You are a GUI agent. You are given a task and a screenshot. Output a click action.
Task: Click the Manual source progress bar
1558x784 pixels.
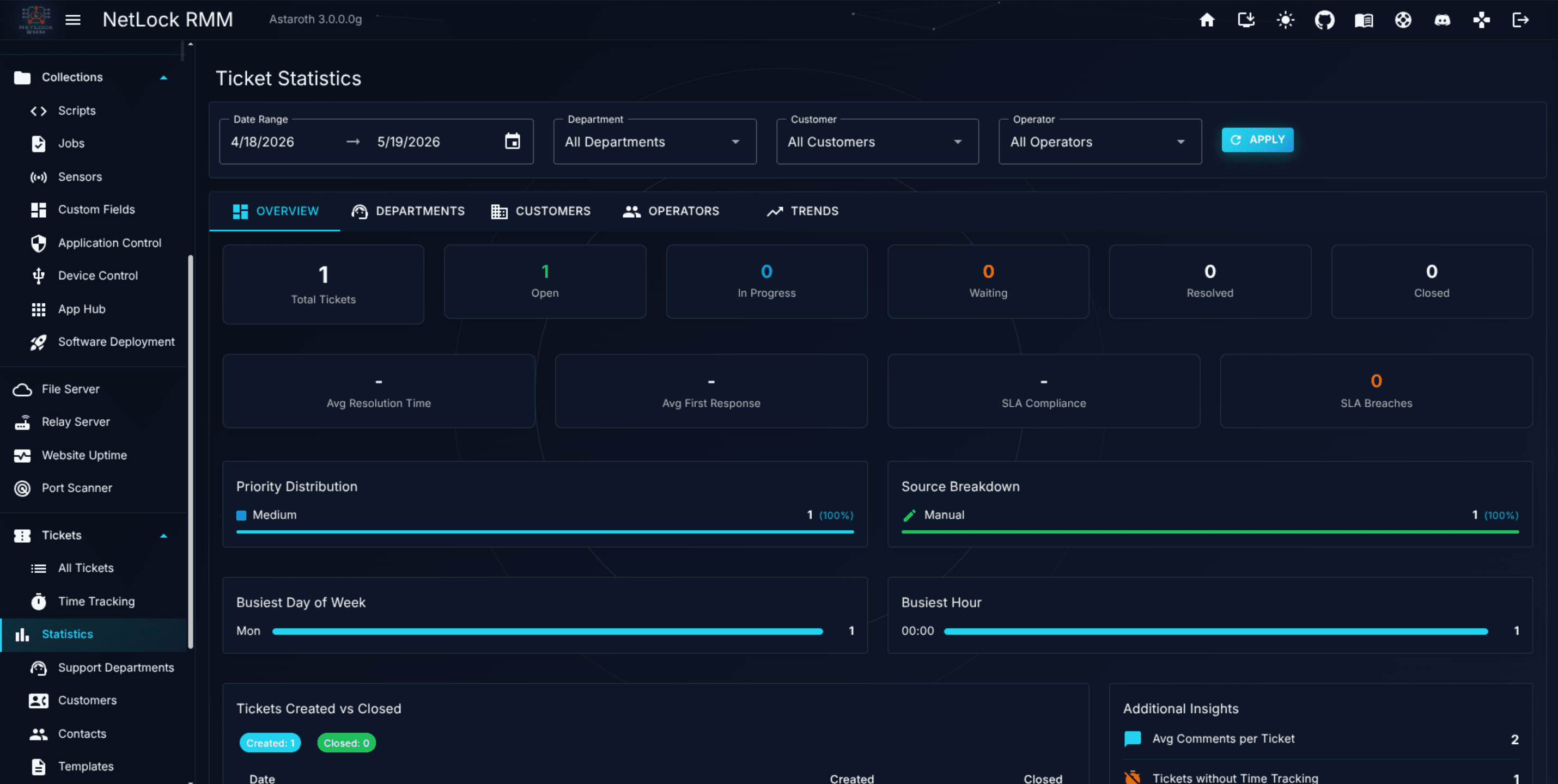1209,532
